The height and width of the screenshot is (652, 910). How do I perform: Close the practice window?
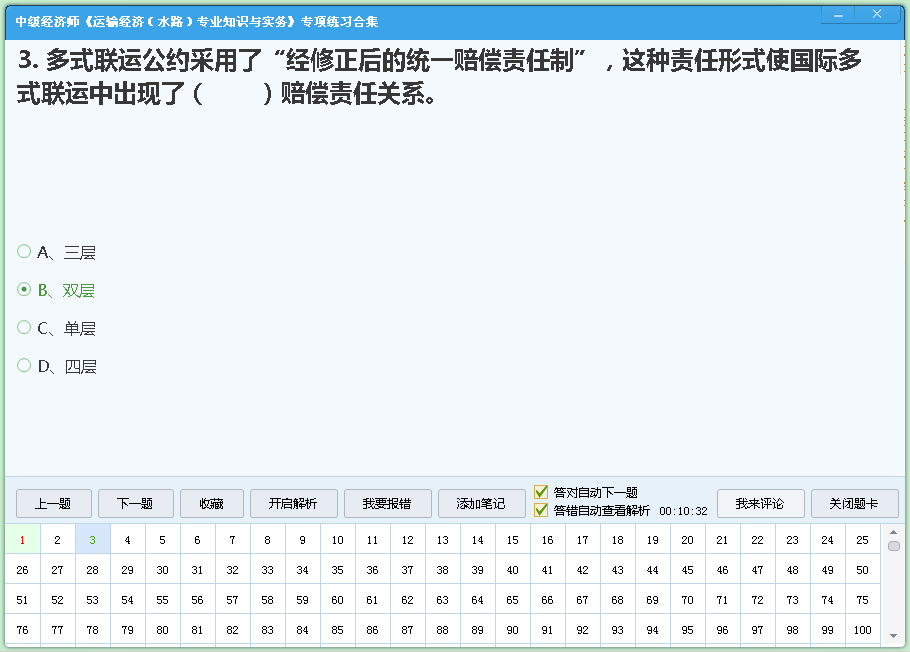pos(877,14)
